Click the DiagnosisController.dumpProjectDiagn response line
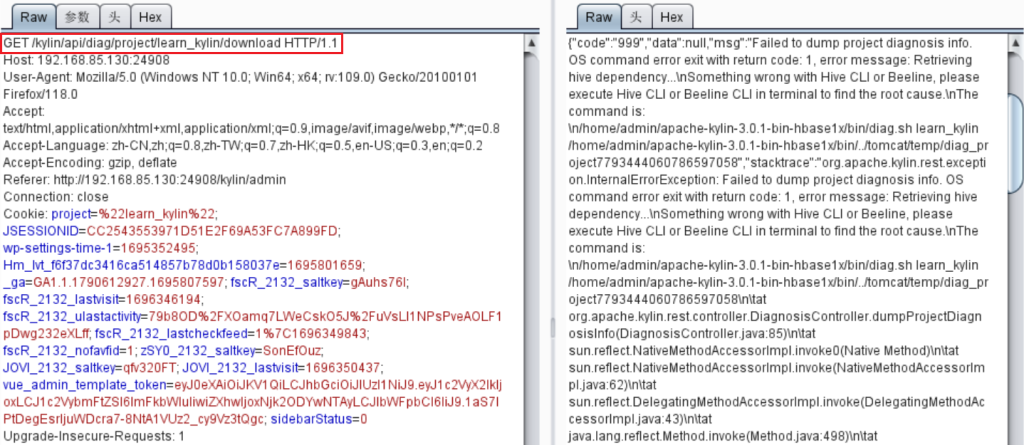The width and height of the screenshot is (1024, 445). point(775,316)
